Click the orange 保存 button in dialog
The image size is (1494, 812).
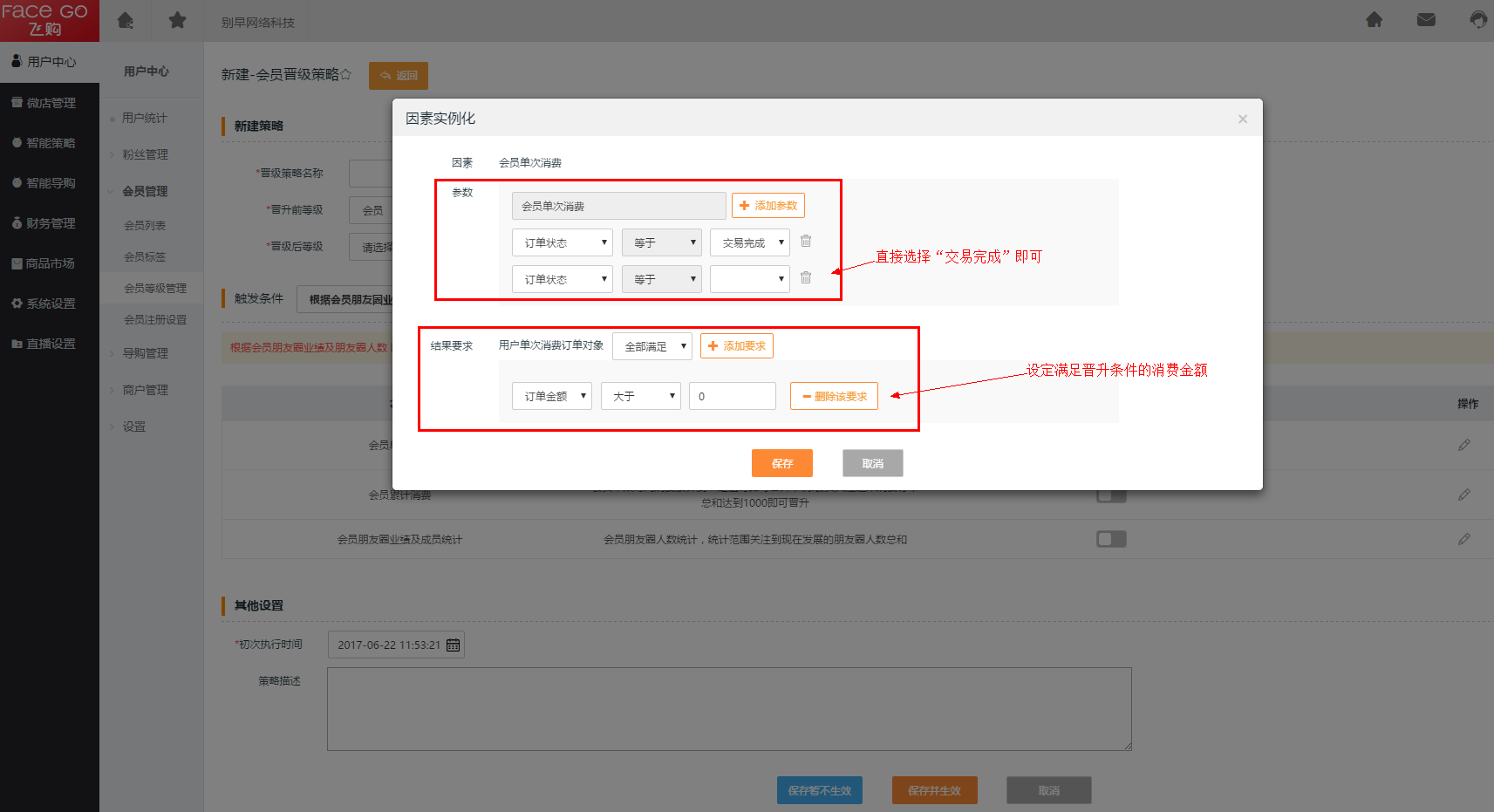(781, 463)
